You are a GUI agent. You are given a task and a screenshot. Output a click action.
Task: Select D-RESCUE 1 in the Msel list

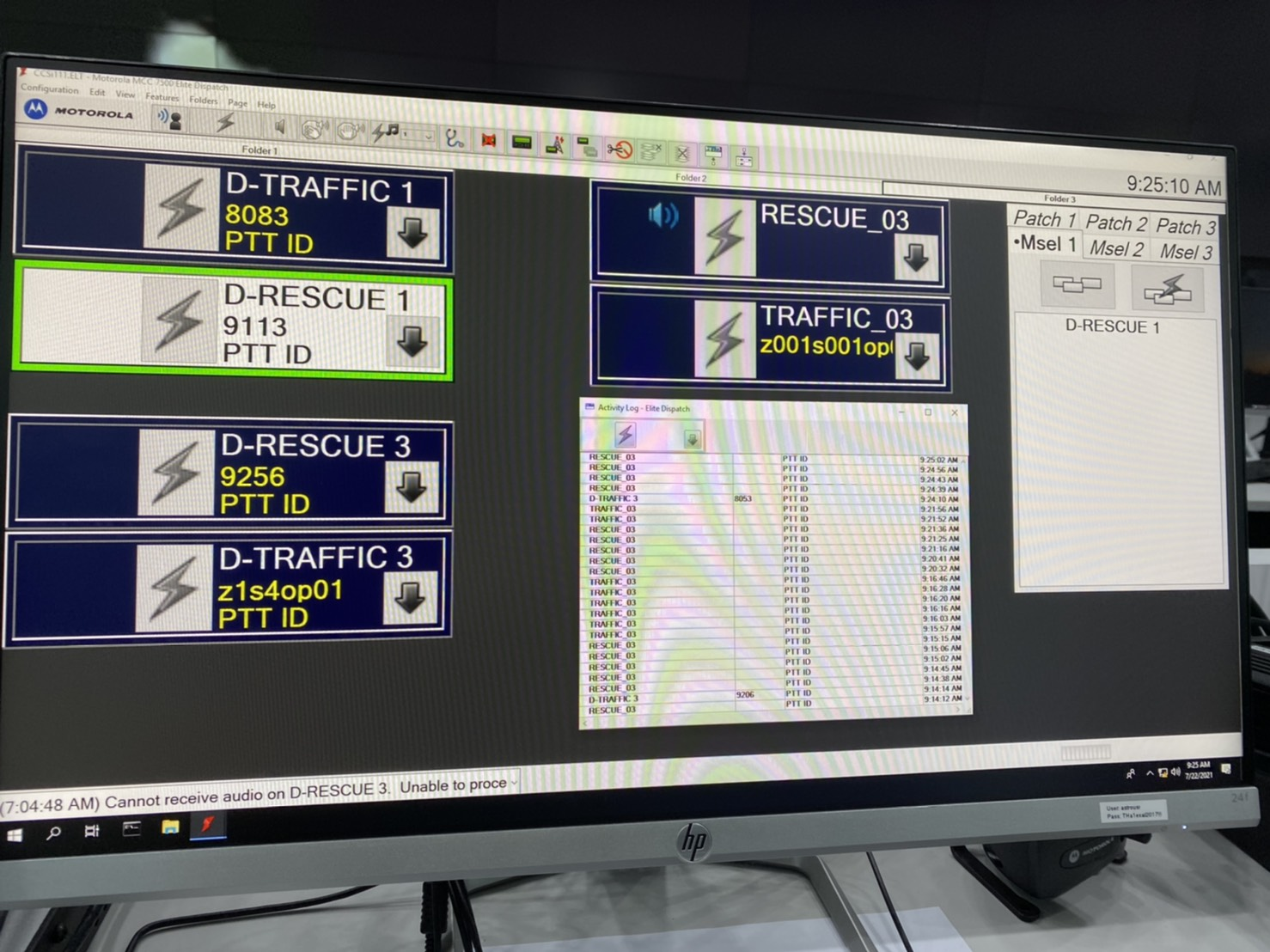point(1112,326)
